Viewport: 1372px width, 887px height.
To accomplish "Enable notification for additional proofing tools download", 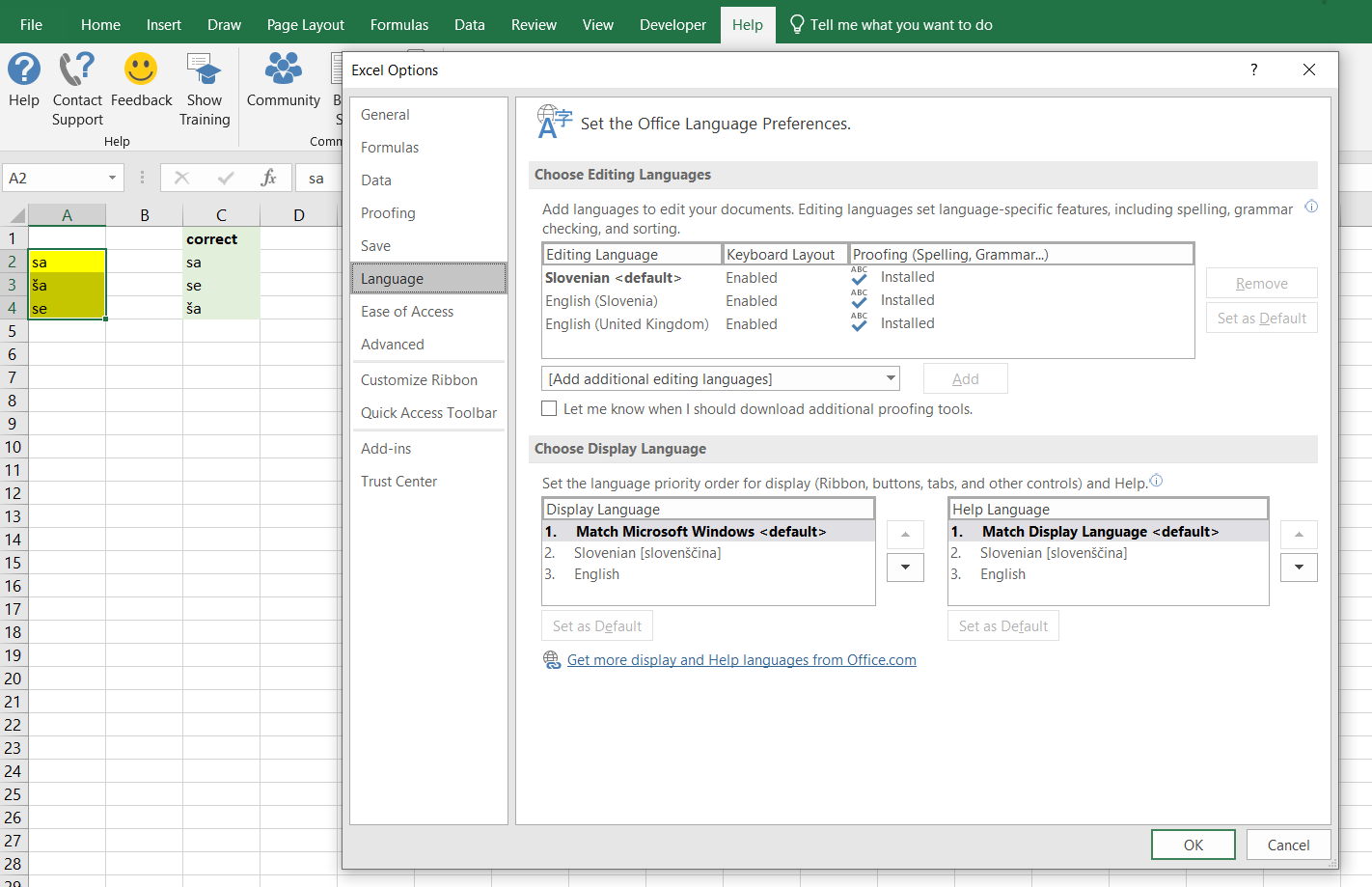I will click(x=549, y=408).
